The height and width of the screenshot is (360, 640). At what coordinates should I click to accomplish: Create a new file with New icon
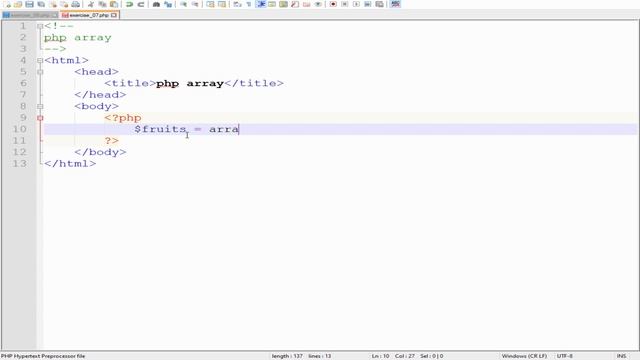click(x=7, y=4)
